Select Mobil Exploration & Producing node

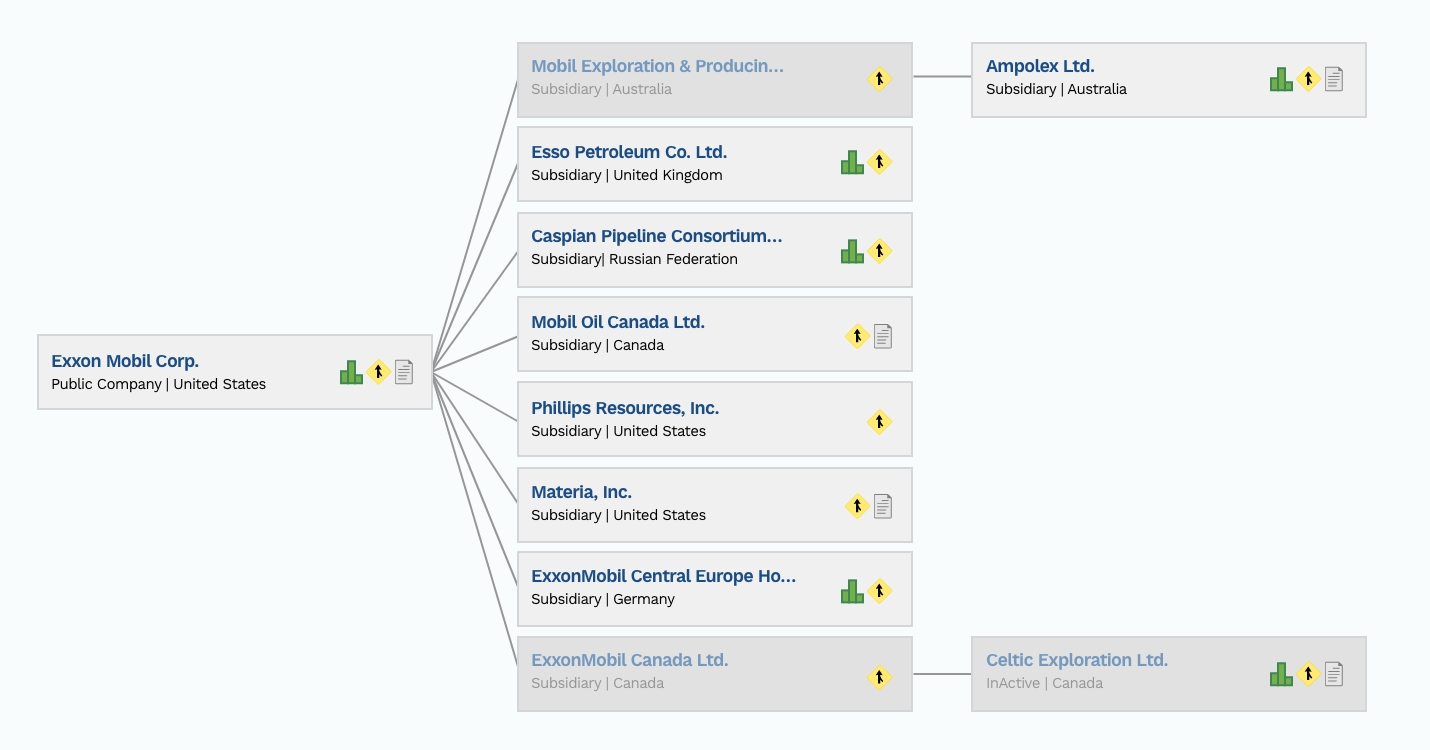[715, 80]
